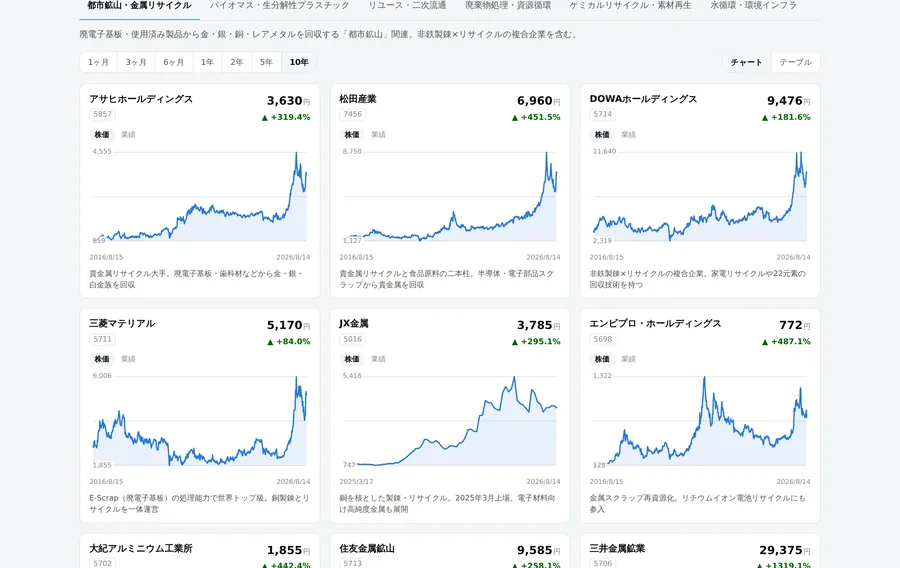The image size is (900, 568).
Task: Switch to チャート view
Action: pos(747,62)
